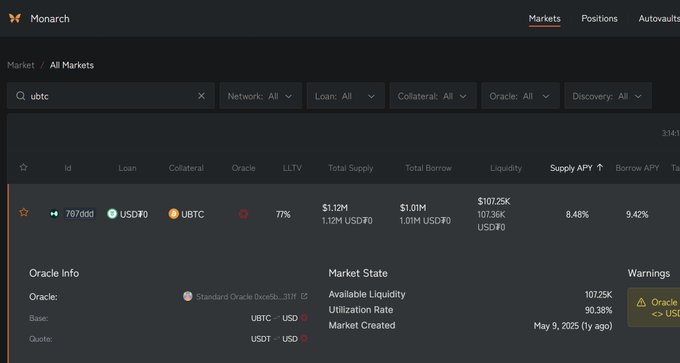Sort by the Liquidity column header
This screenshot has width=680, height=363.
click(506, 168)
